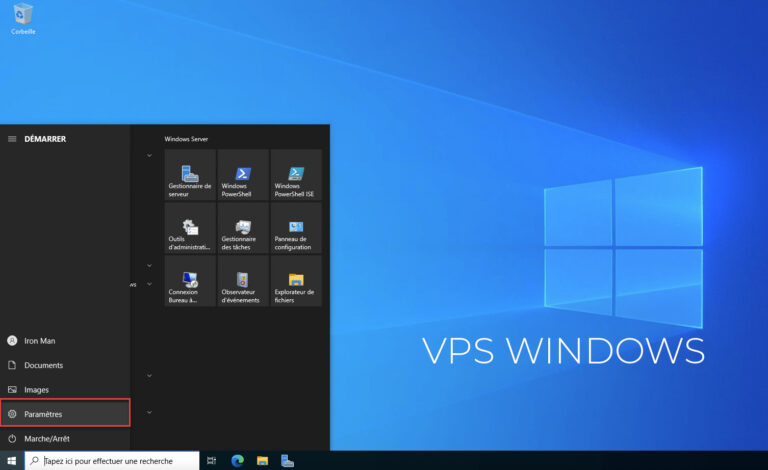Expand the chevron level with Images

tap(149, 376)
